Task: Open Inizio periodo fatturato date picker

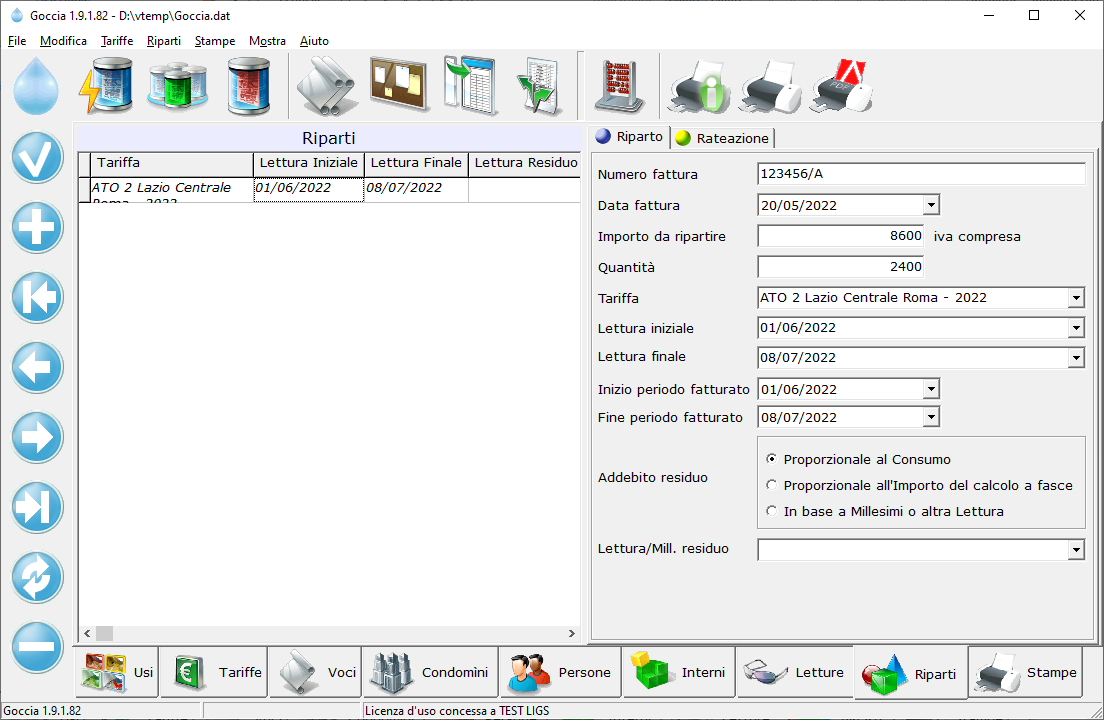Action: pos(931,389)
